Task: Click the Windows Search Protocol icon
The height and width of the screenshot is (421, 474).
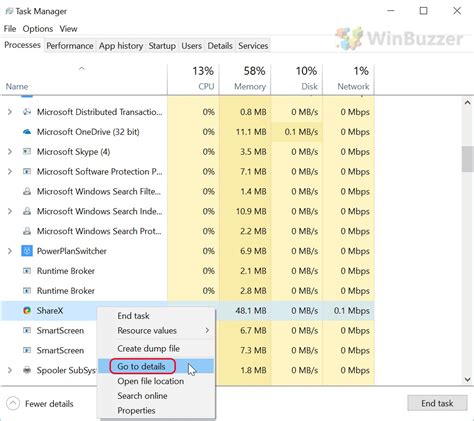Action: click(x=27, y=231)
